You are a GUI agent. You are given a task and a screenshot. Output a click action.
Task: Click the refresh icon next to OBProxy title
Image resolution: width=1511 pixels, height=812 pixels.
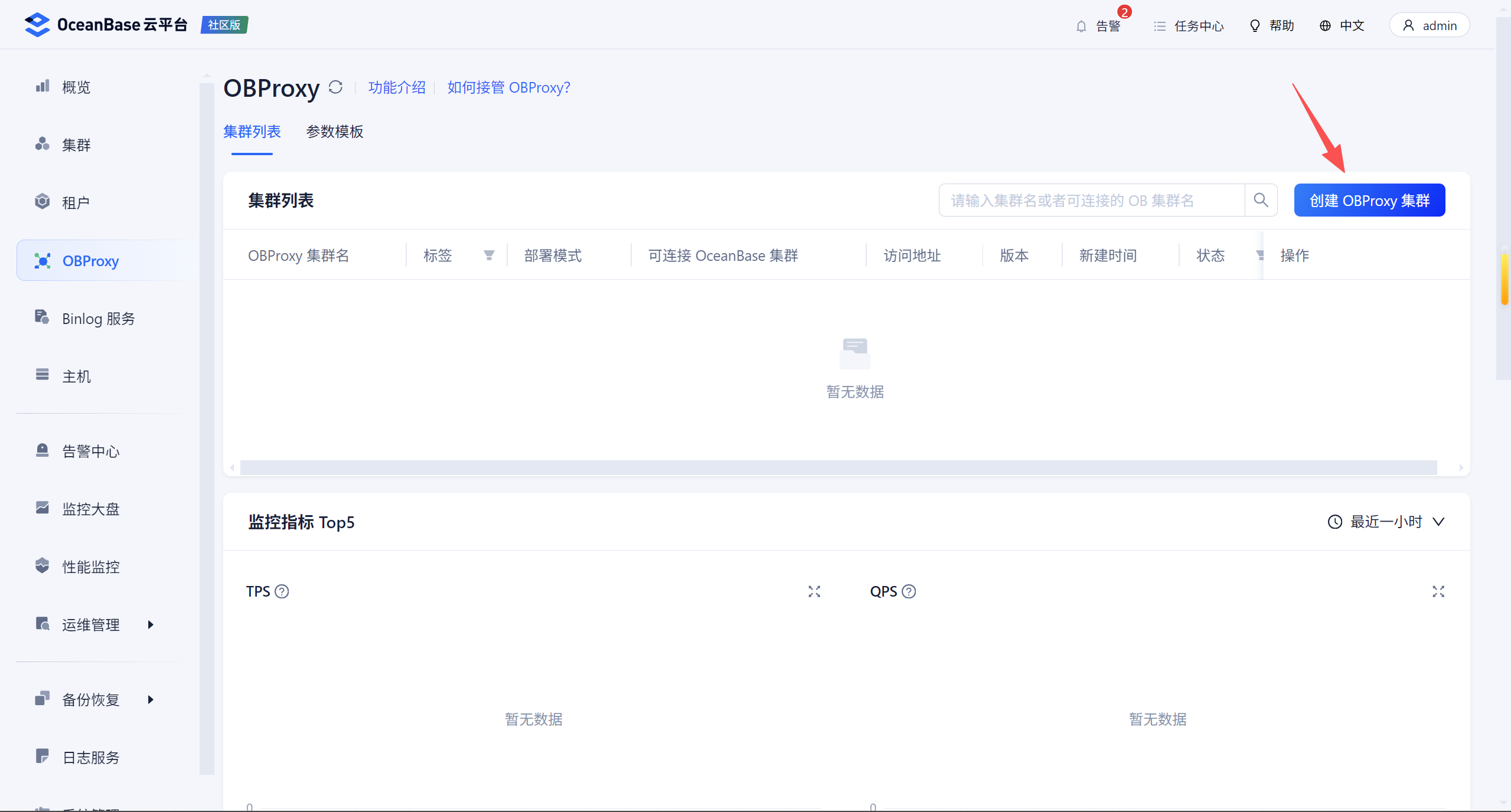coord(335,87)
